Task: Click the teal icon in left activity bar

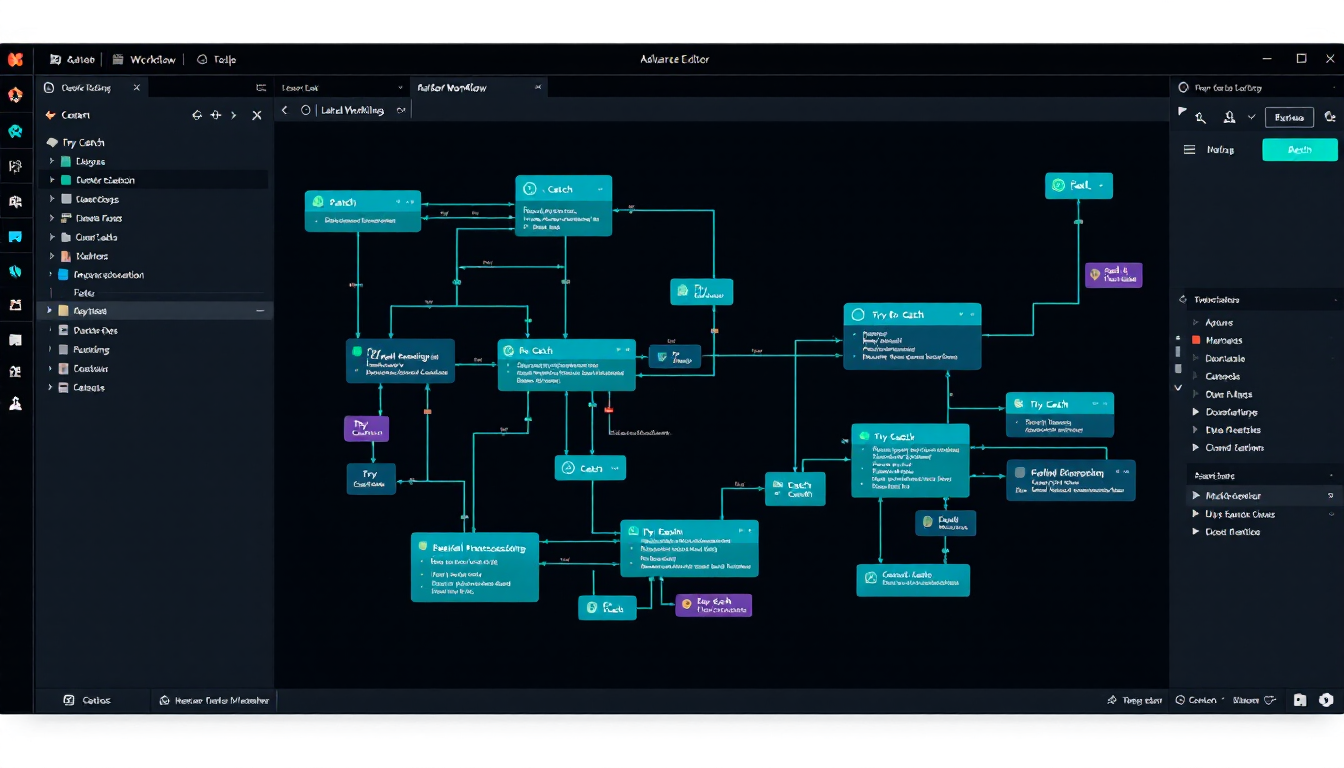Action: tap(15, 131)
